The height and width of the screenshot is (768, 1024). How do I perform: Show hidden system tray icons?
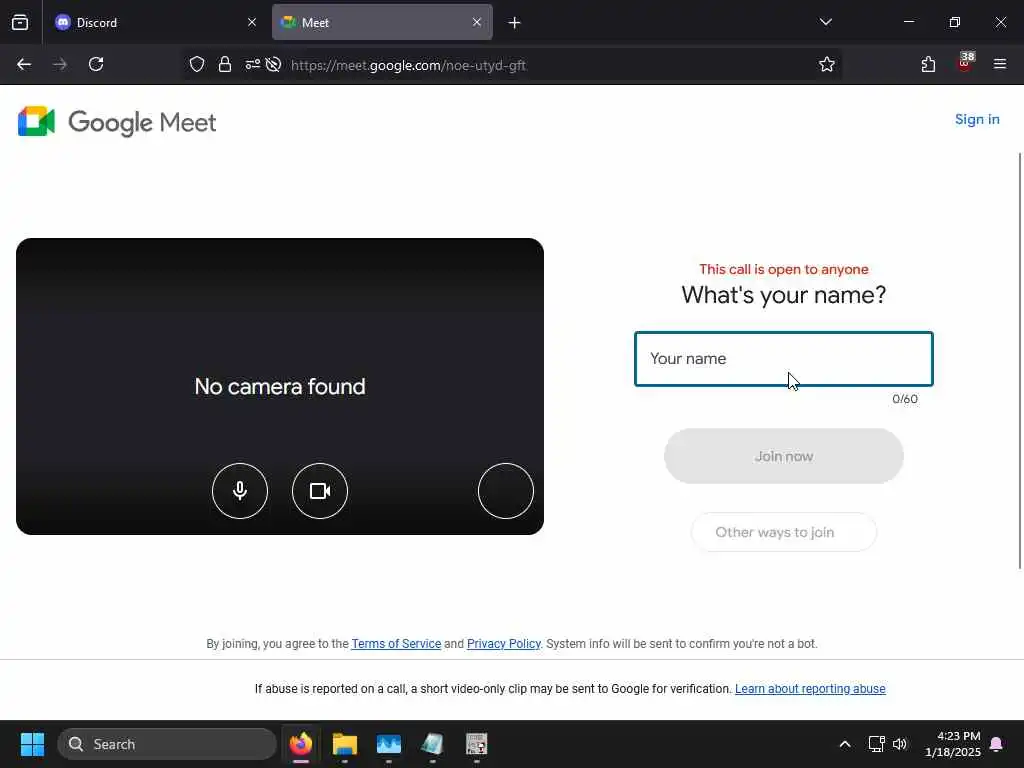(x=844, y=744)
